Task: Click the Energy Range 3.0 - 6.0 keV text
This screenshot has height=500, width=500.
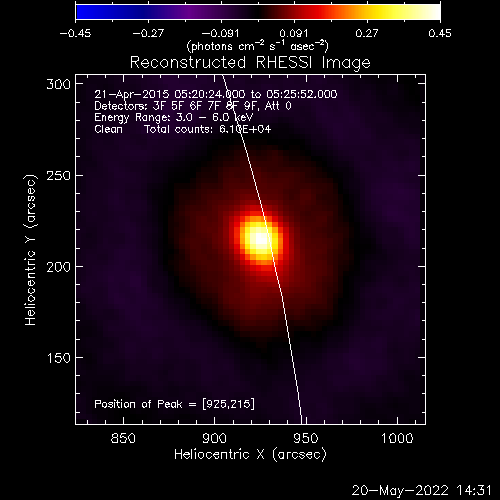Action: pos(174,118)
